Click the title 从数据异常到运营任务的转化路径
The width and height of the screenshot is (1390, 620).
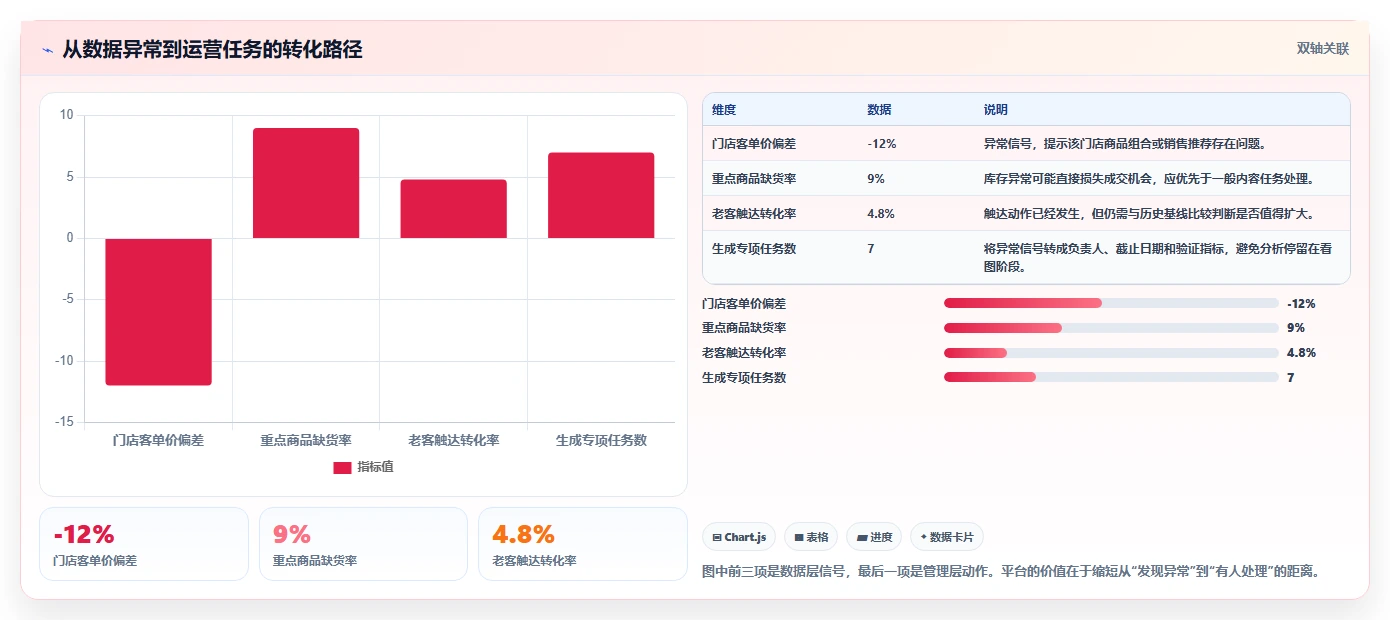pyautogui.click(x=212, y=50)
